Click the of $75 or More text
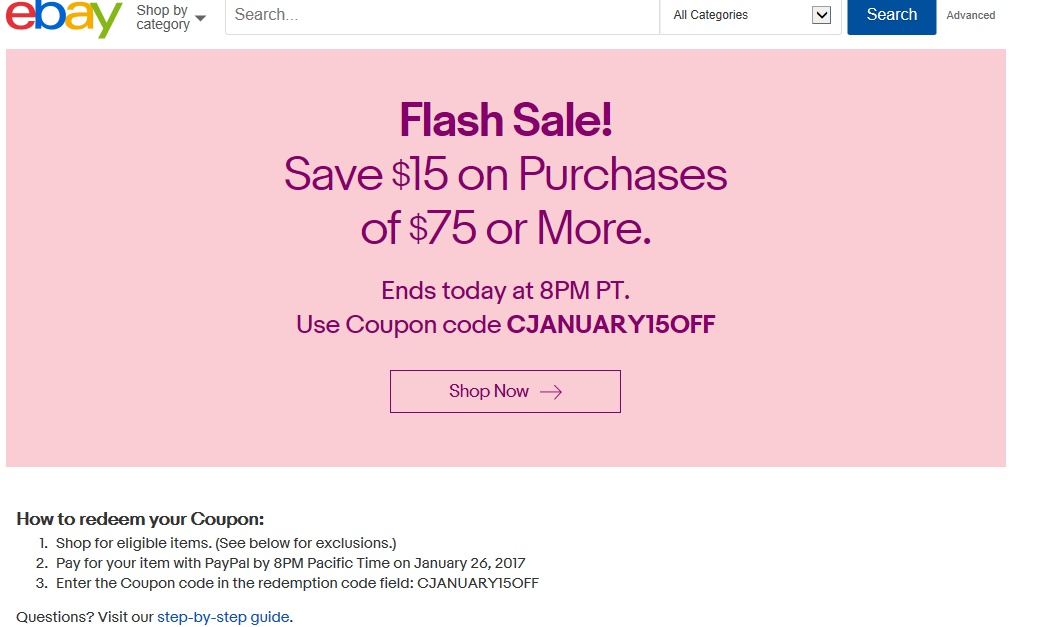 point(505,229)
